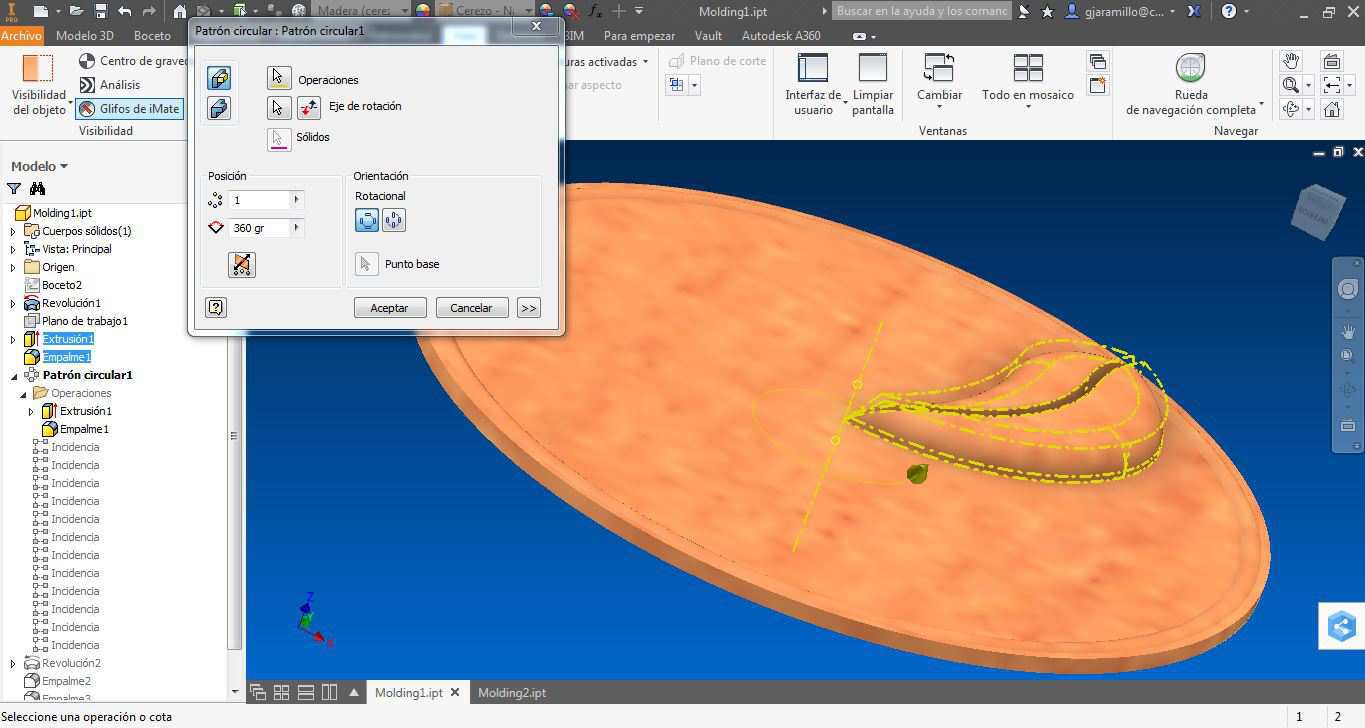Image resolution: width=1365 pixels, height=728 pixels.
Task: Open the Archivo menu
Action: 21,35
